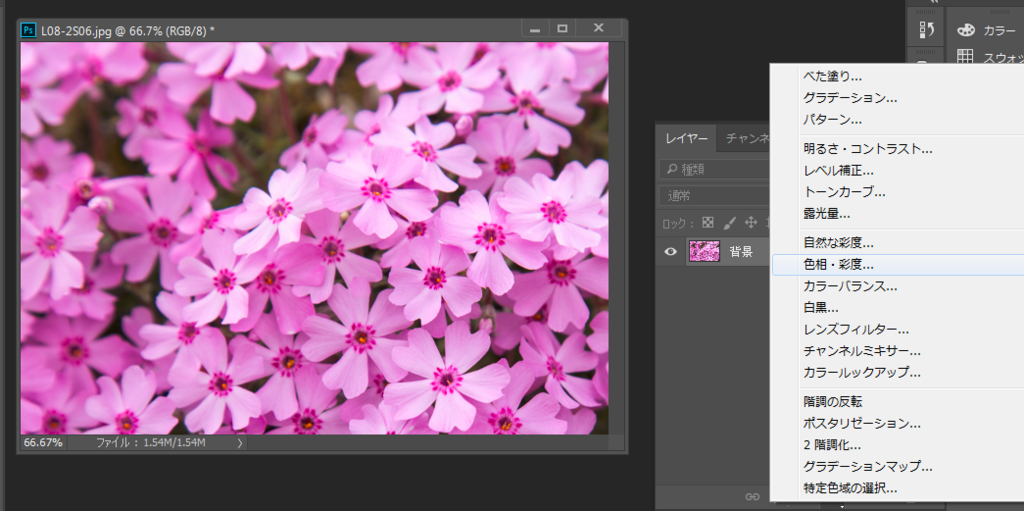
Task: Click the lock image pixels brush icon
Action: (730, 223)
